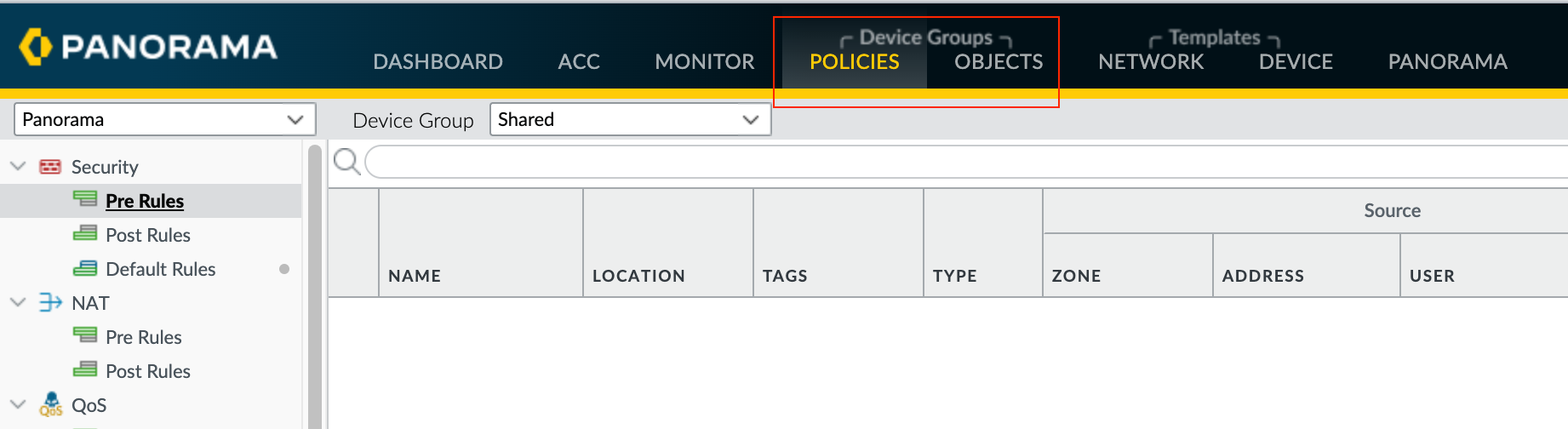Click the Panorama logo icon
The image size is (1568, 429).
point(35,47)
